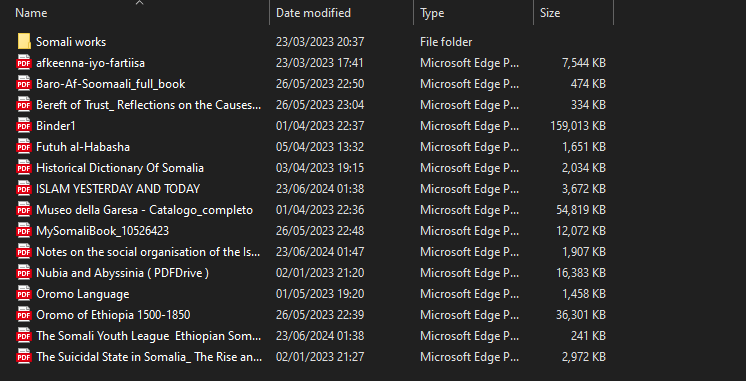Select ISLAM YESTERDAY AND TODAY file name

click(x=118, y=189)
